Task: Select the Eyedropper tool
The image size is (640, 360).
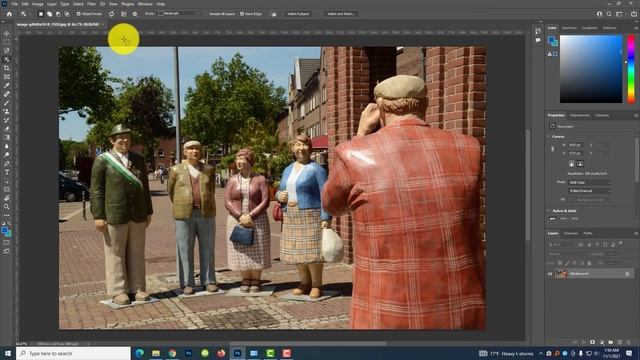Action: [7, 85]
